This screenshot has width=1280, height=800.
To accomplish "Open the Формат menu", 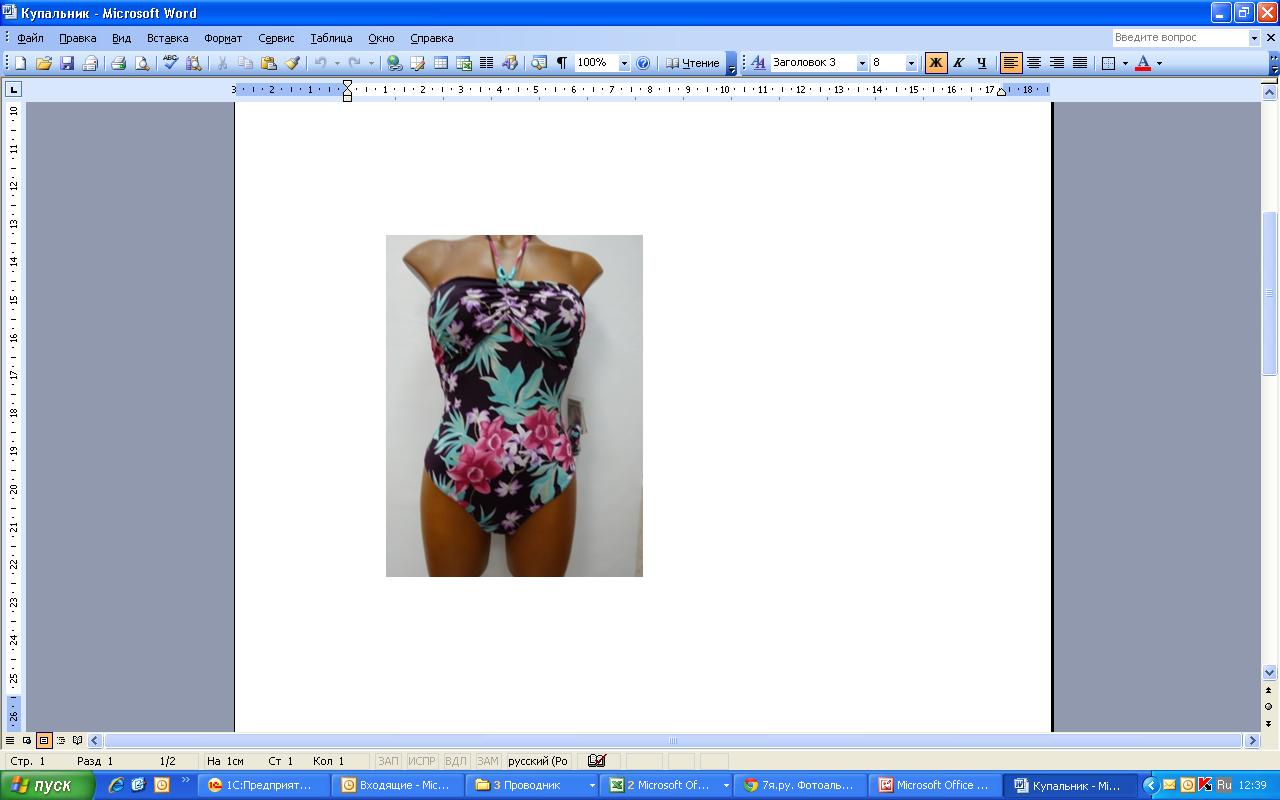I will pos(223,38).
